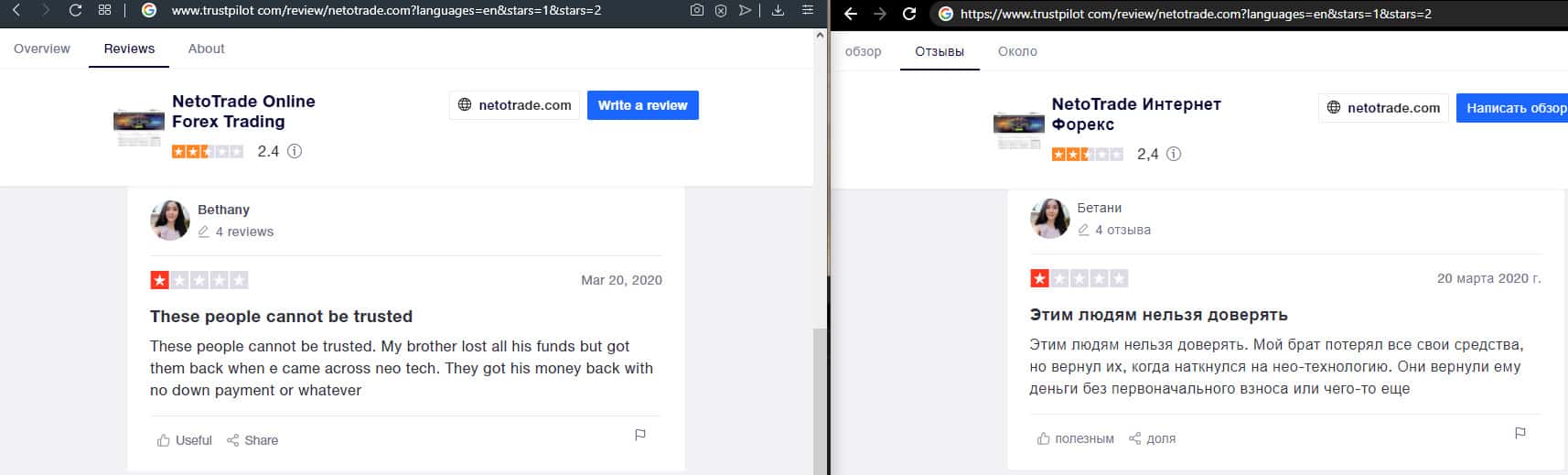This screenshot has width=1568, height=475.
Task: Click Бетани's profile avatar
Action: [1050, 219]
